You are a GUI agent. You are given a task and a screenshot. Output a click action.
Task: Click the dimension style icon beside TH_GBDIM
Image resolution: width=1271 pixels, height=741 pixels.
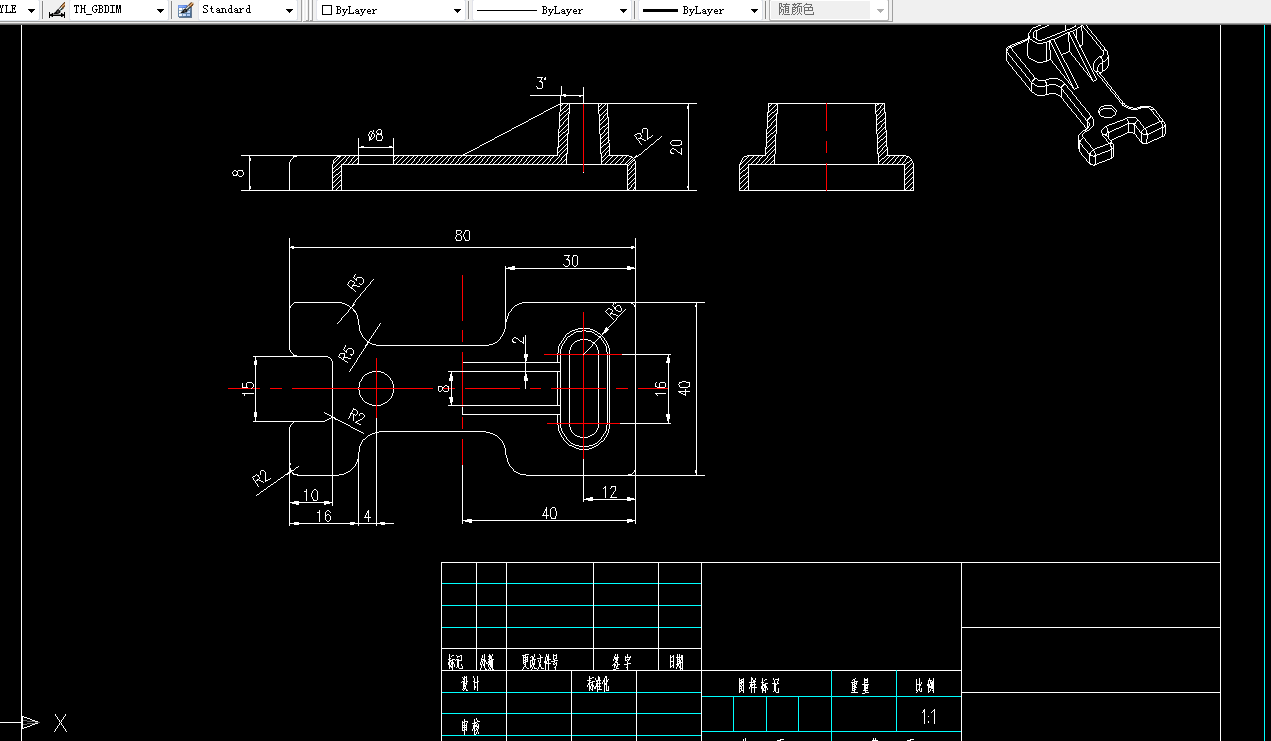click(56, 10)
